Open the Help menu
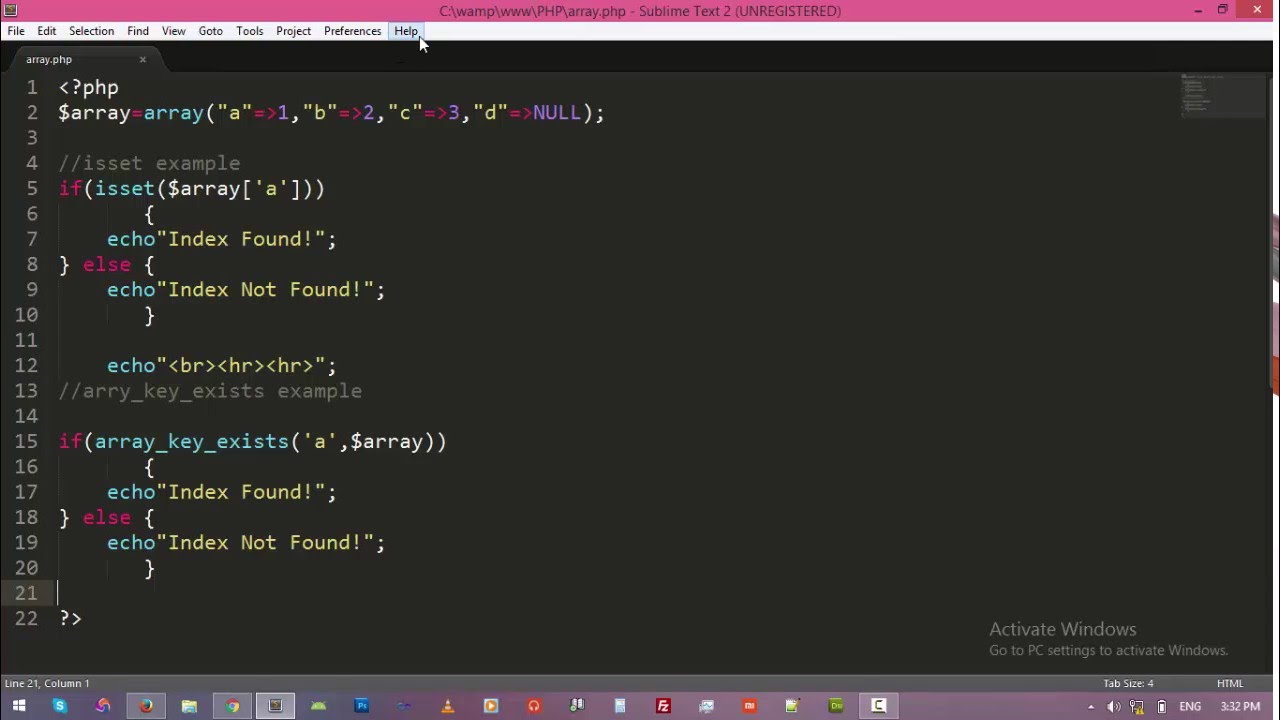Viewport: 1280px width, 720px height. [x=406, y=31]
